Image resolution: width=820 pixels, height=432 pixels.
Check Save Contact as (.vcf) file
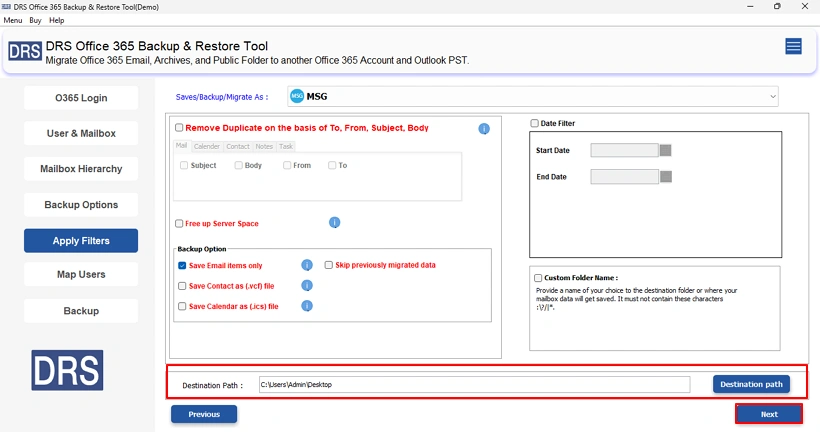click(182, 286)
